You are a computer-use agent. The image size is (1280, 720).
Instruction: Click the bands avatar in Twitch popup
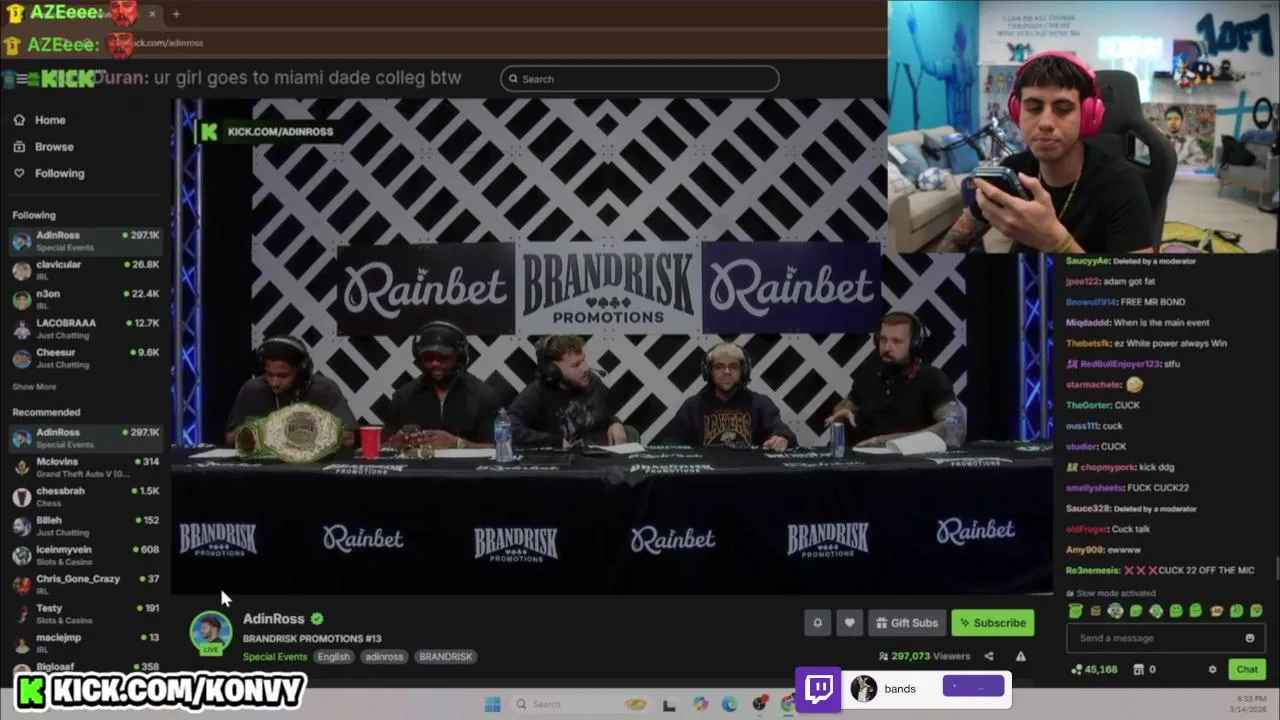coord(864,689)
